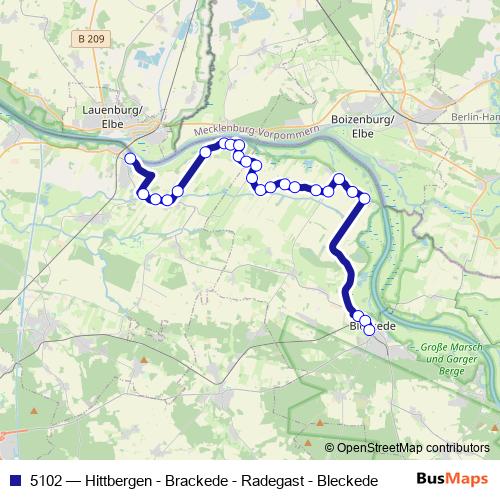Click the orange peak triangle in the lower left
500x500 pixels.
tap(34, 411)
